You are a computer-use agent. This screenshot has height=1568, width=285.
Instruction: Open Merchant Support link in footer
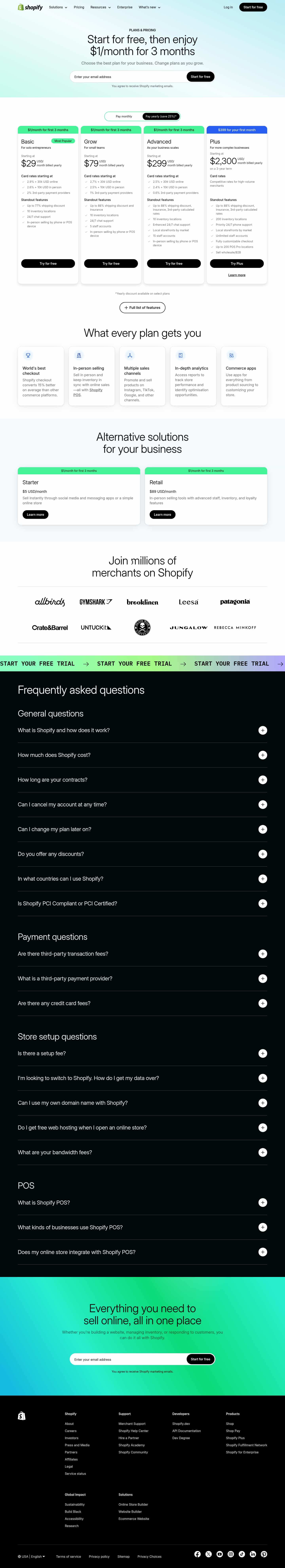(x=132, y=1424)
